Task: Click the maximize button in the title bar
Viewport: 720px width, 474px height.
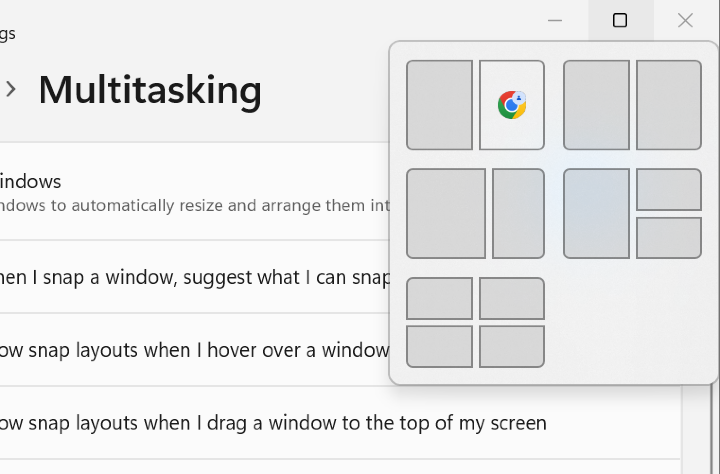Action: [x=620, y=20]
